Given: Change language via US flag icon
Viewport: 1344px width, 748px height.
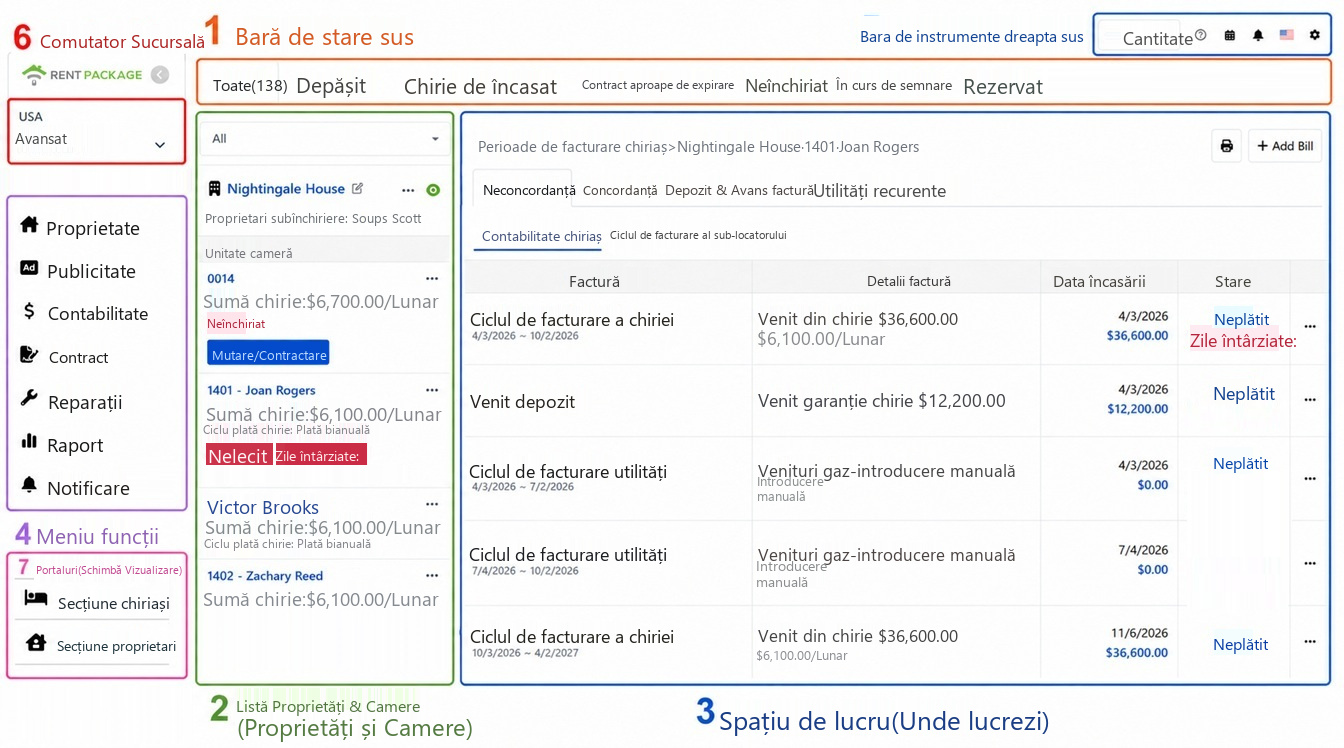Looking at the screenshot, I should pos(1286,35).
